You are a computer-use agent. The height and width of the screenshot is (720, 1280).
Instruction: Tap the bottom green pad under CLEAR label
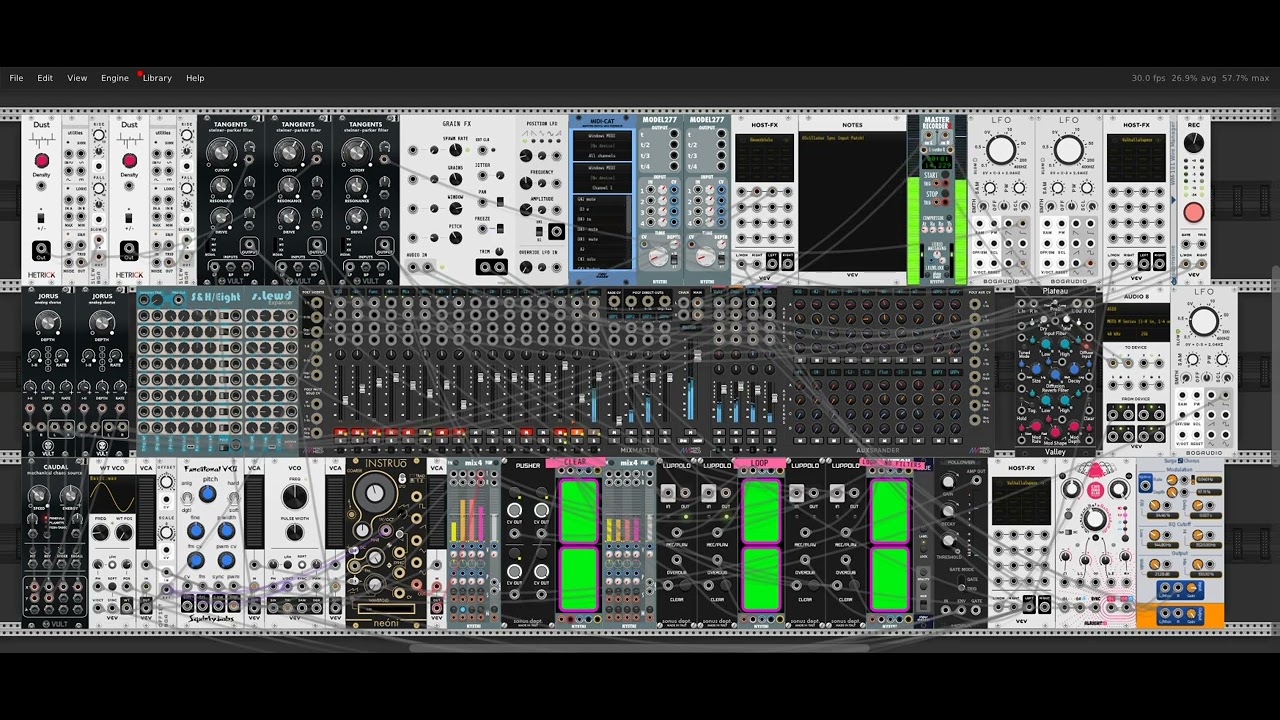578,578
